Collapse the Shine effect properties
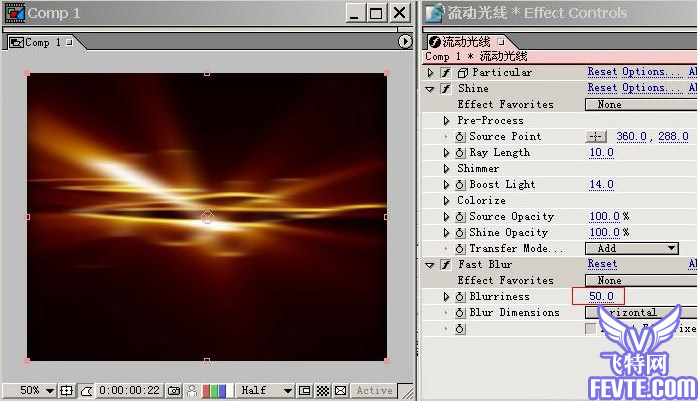 (430, 89)
